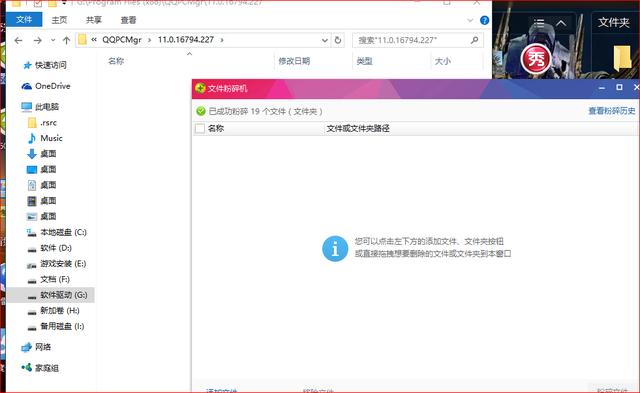The image size is (640, 393).
Task: Minimize the 文件粉碎机 window
Action: pyautogui.click(x=602, y=88)
